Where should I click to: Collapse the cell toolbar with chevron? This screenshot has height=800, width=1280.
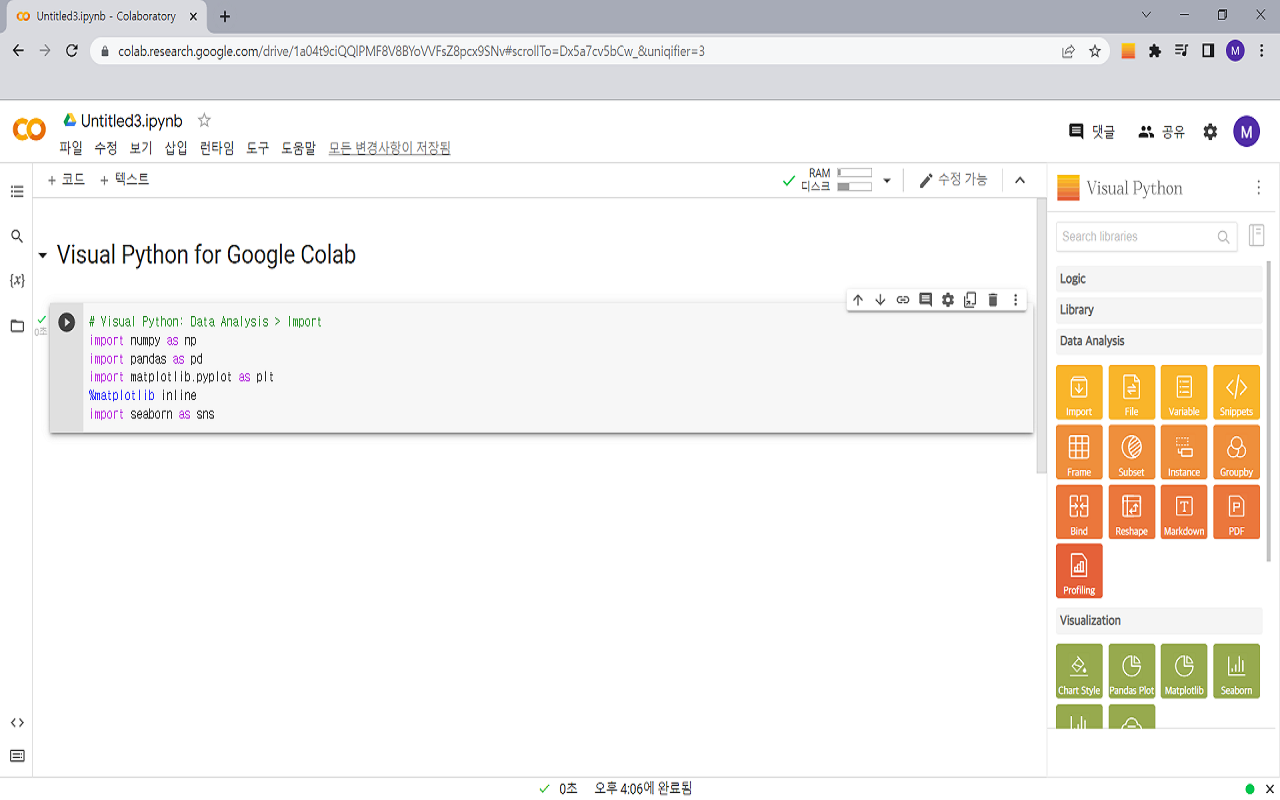[1020, 180]
